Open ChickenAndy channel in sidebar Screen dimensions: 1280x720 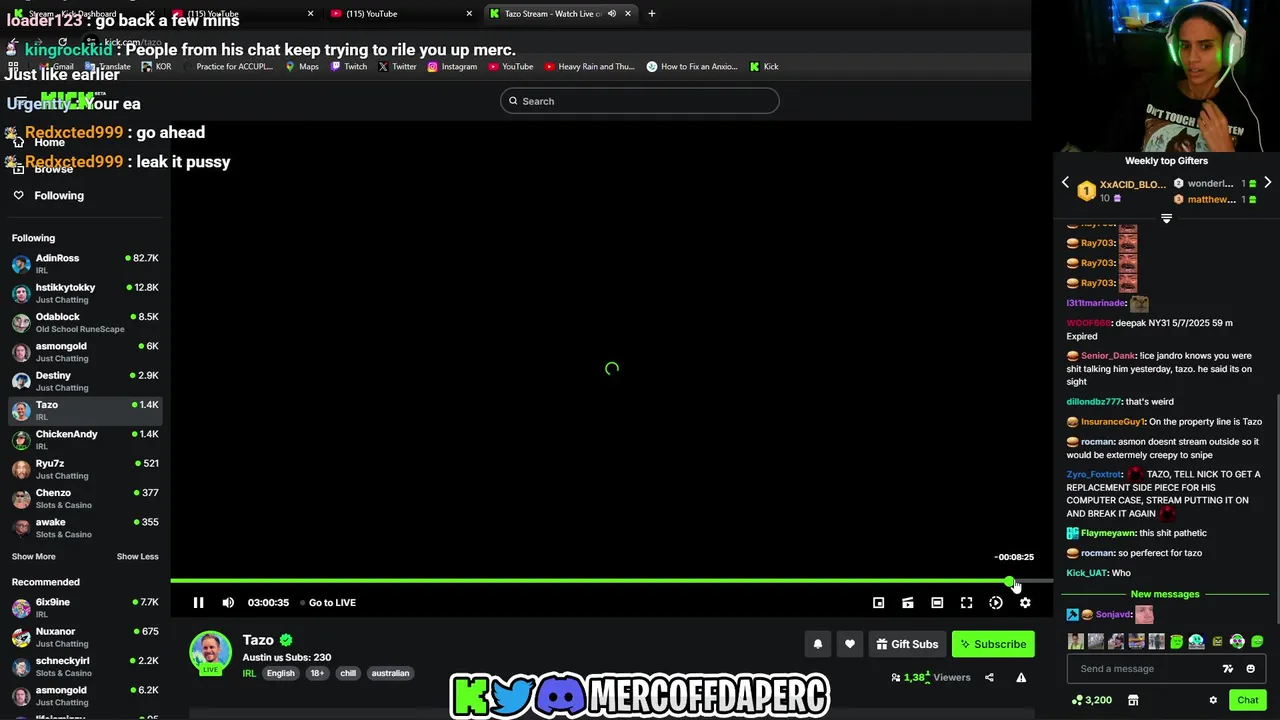coord(85,440)
